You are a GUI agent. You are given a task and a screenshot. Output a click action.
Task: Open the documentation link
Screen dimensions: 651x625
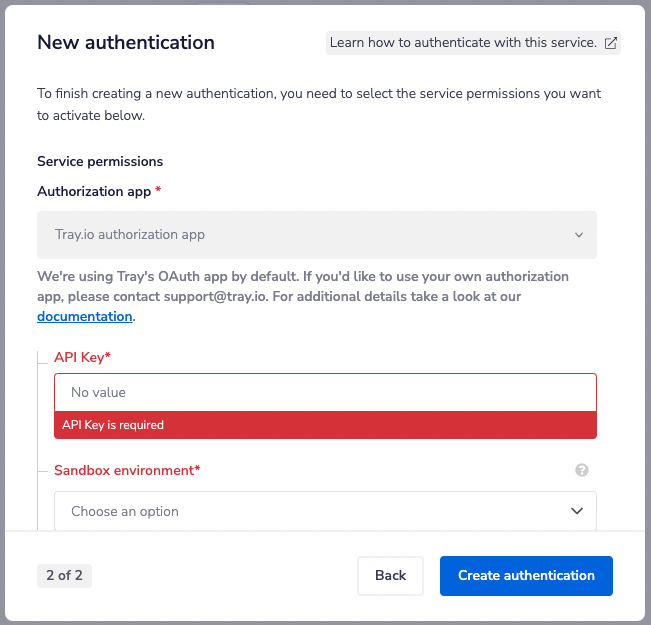coord(85,316)
